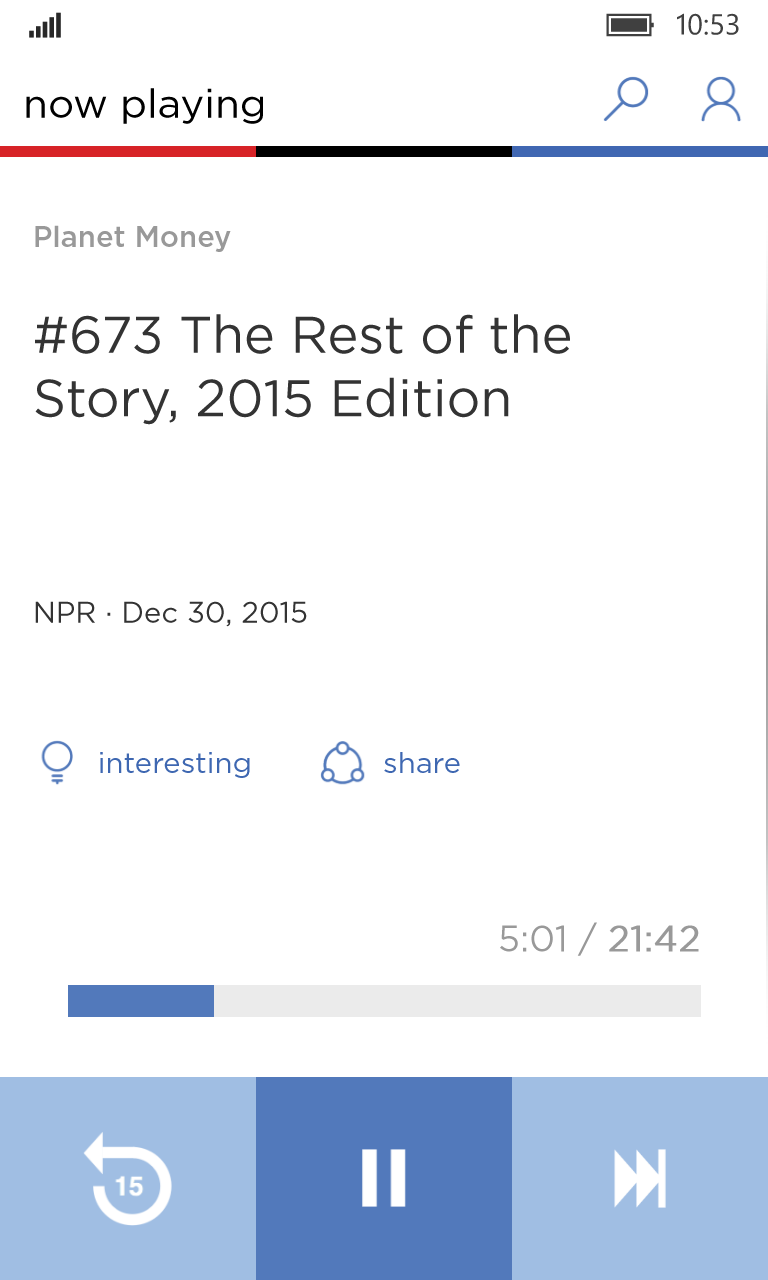Tap the 21:42 total duration

pos(654,939)
